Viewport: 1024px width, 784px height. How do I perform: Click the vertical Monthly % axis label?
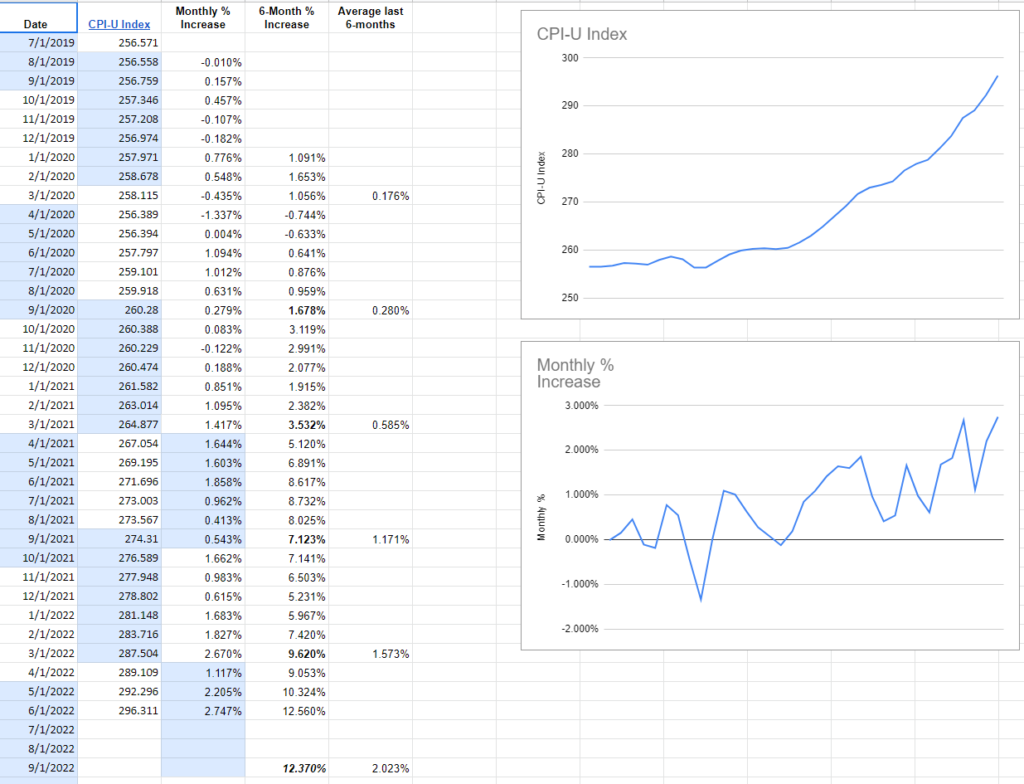541,517
